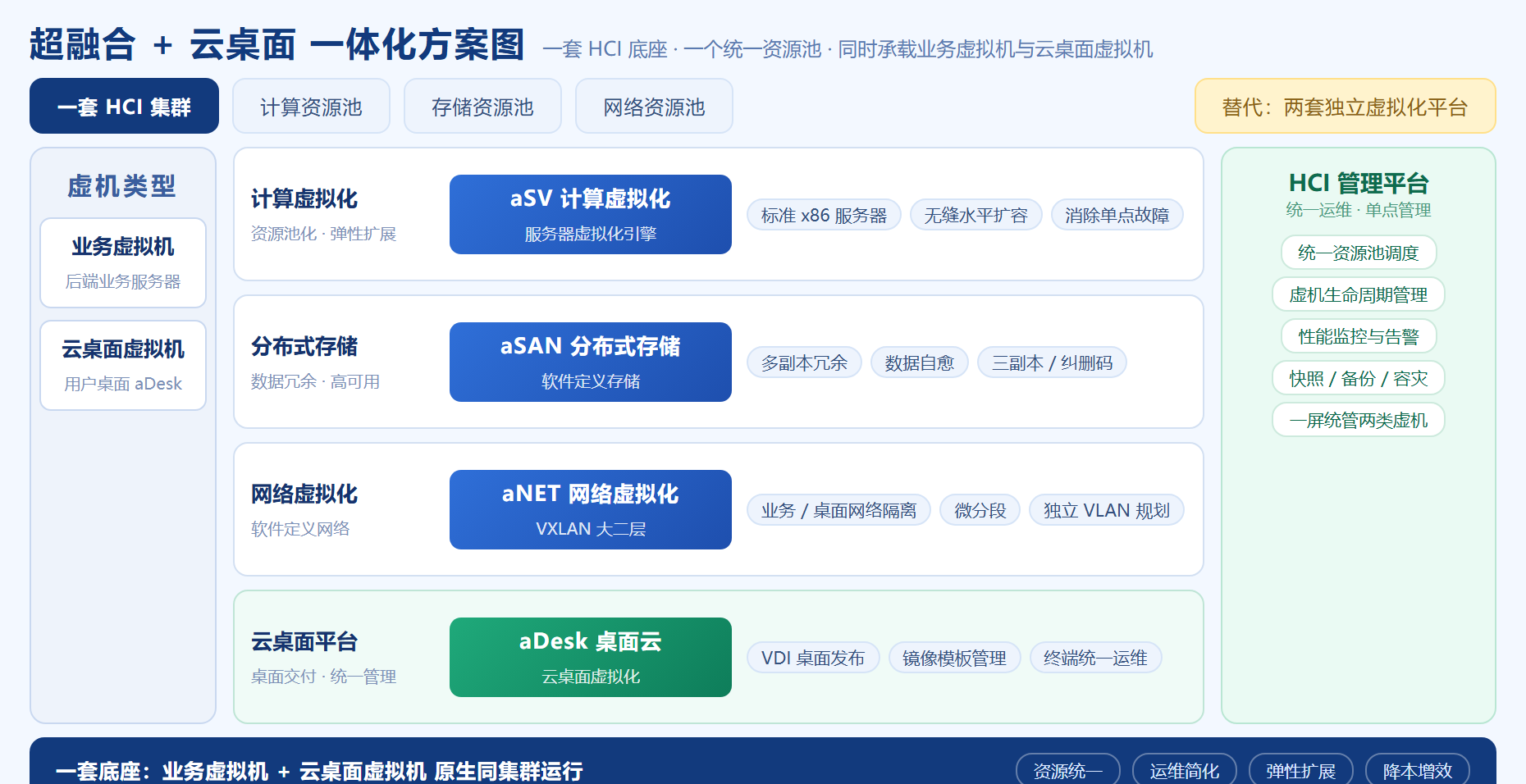Select the 微分段 tag
The image size is (1526, 784).
980,510
